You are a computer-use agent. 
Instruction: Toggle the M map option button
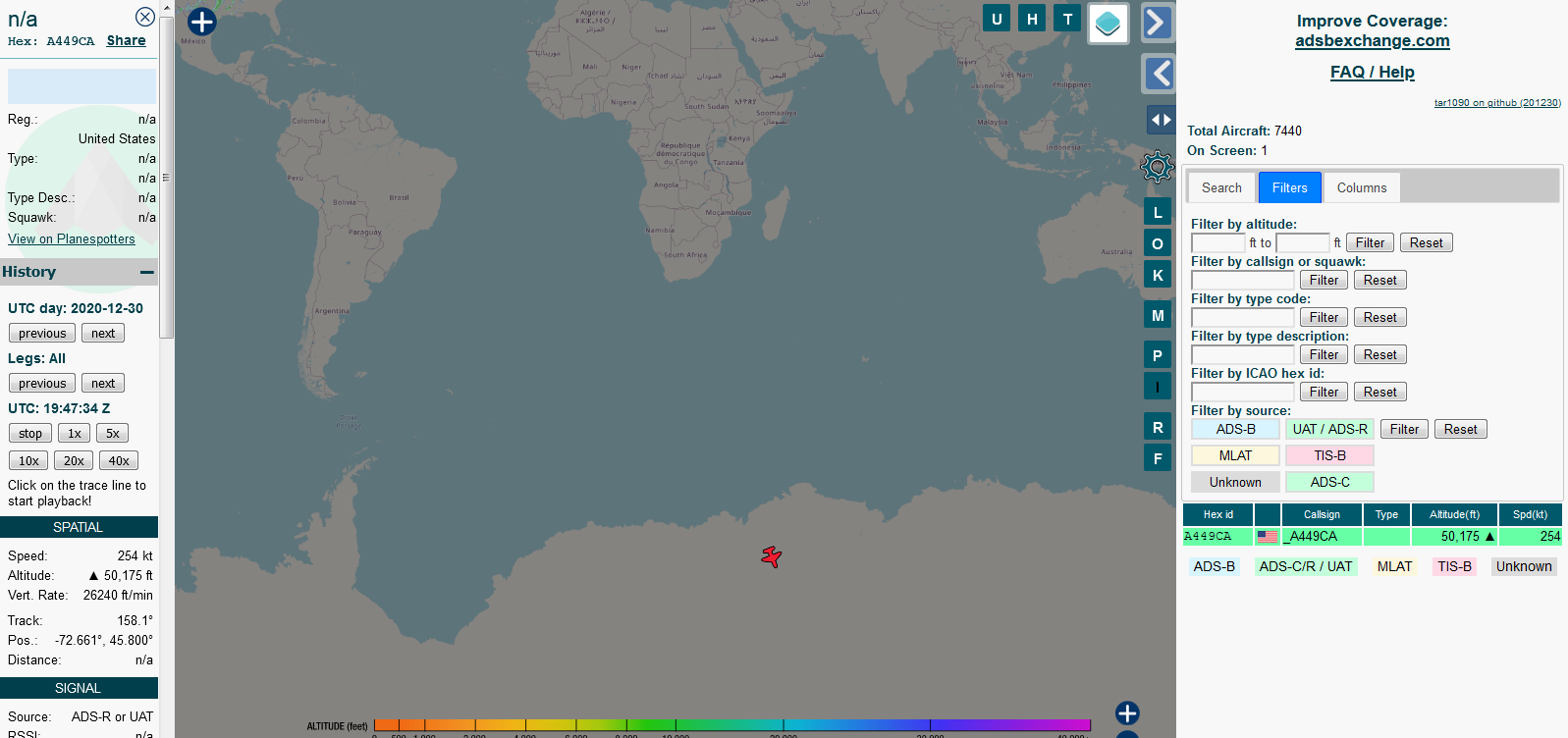coord(1158,315)
